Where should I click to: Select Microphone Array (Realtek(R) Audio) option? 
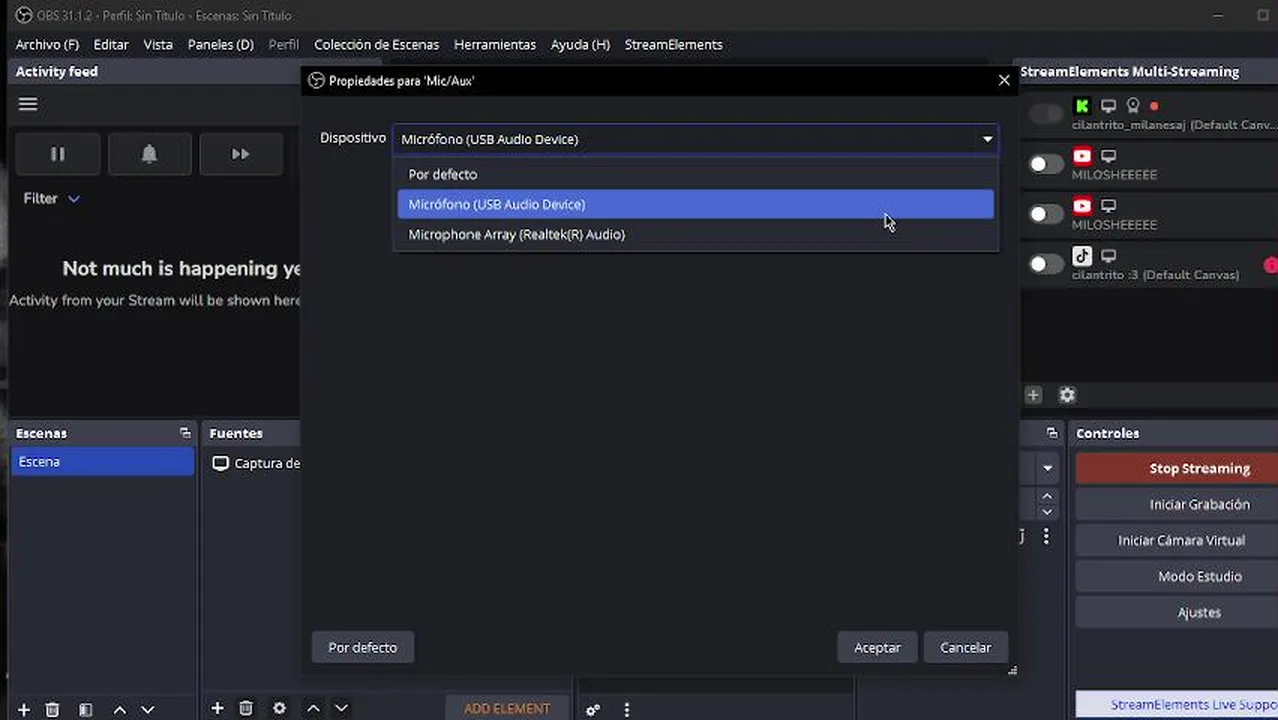pyautogui.click(x=696, y=234)
